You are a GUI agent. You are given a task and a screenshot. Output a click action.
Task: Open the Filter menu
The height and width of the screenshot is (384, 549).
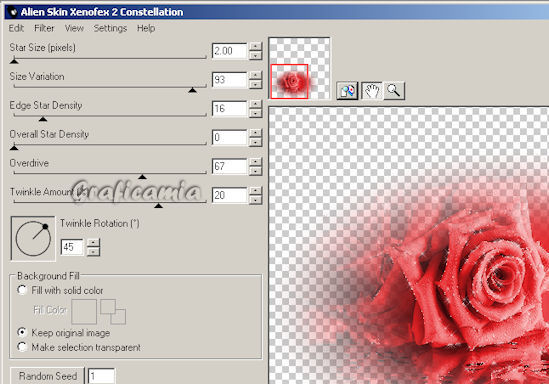coord(44,28)
